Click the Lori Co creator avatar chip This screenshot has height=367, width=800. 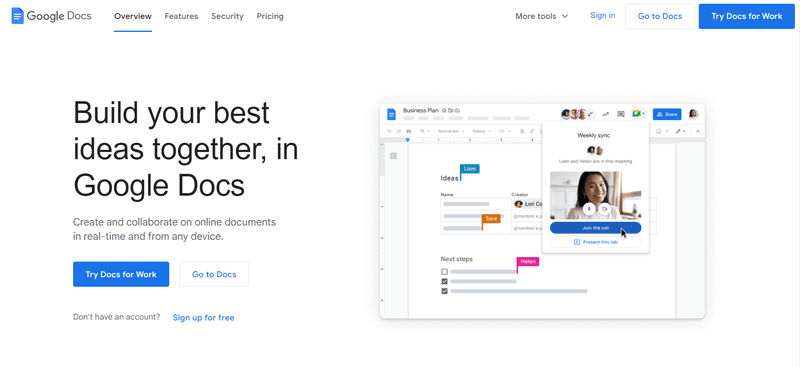click(x=528, y=204)
